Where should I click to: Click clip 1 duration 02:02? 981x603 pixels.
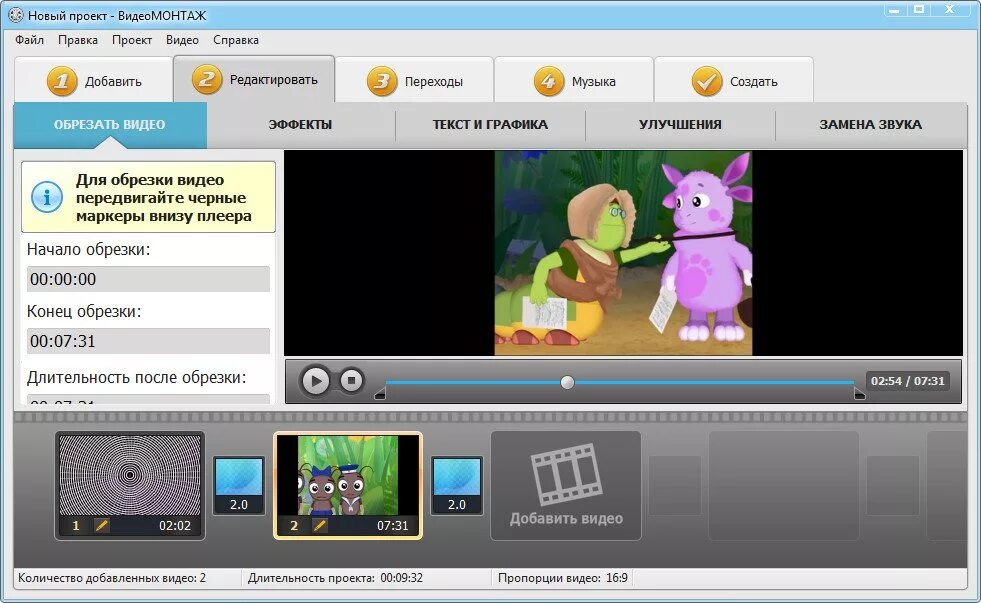[175, 525]
